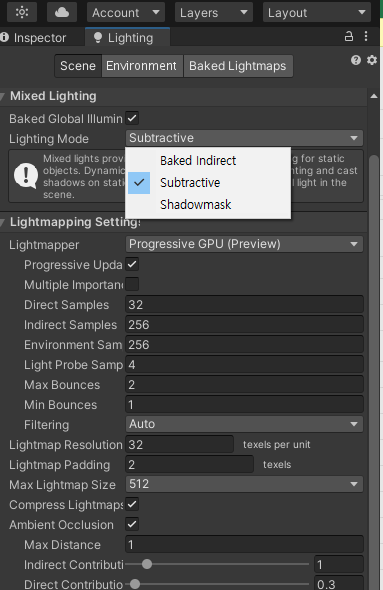Open the Account dropdown

pos(126,12)
